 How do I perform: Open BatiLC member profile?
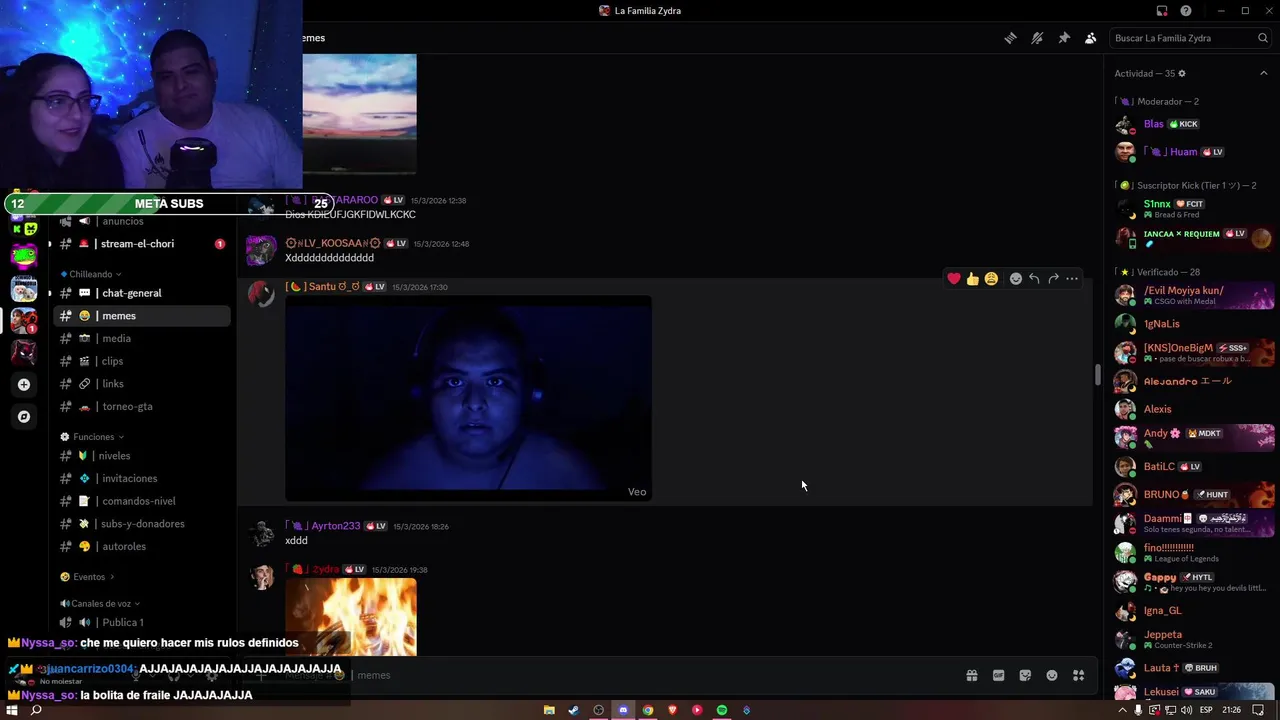[1195, 466]
